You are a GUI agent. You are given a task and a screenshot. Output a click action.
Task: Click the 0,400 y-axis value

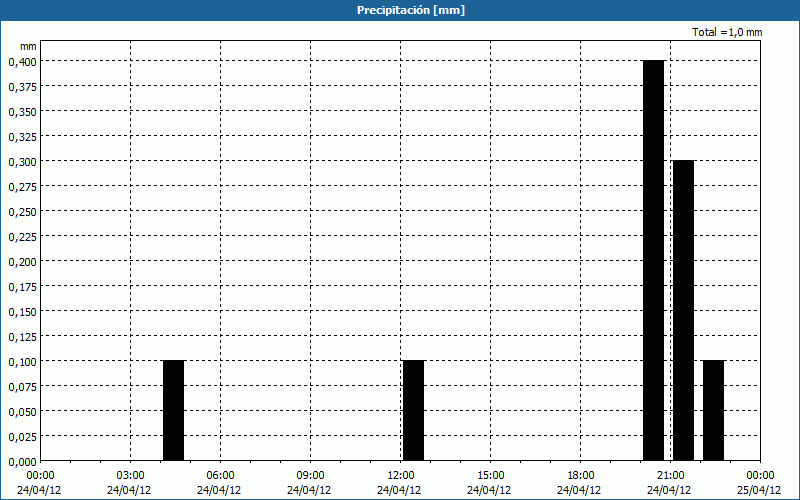point(22,61)
